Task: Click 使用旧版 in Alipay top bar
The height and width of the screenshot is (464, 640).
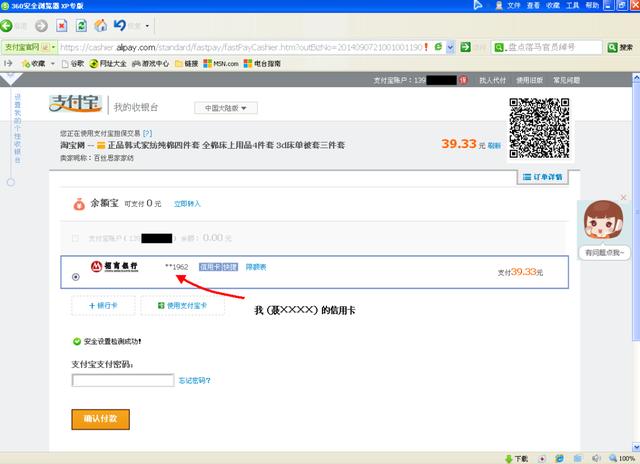Action: [529, 80]
